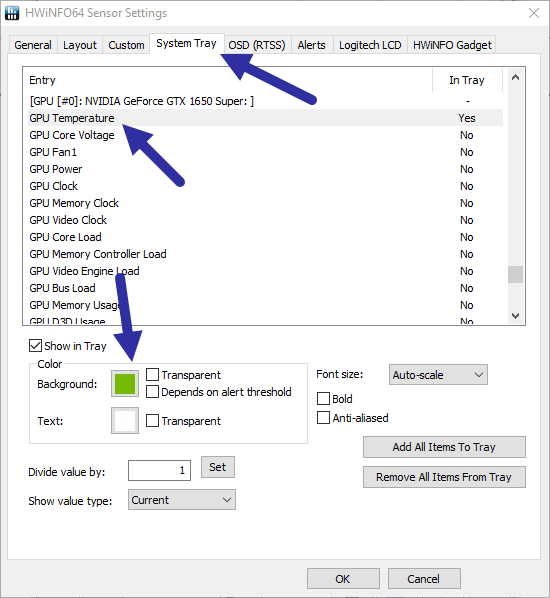This screenshot has height=598, width=550.
Task: Switch to Logitech LCD tab
Action: click(370, 45)
